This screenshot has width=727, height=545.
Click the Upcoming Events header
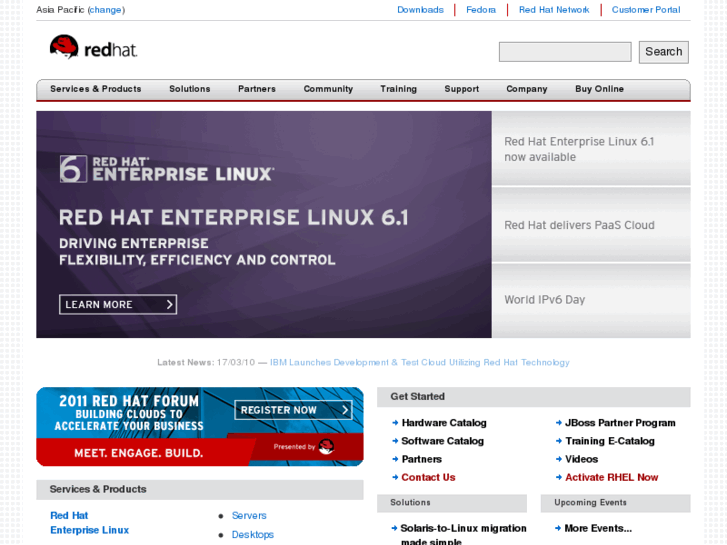click(615, 503)
